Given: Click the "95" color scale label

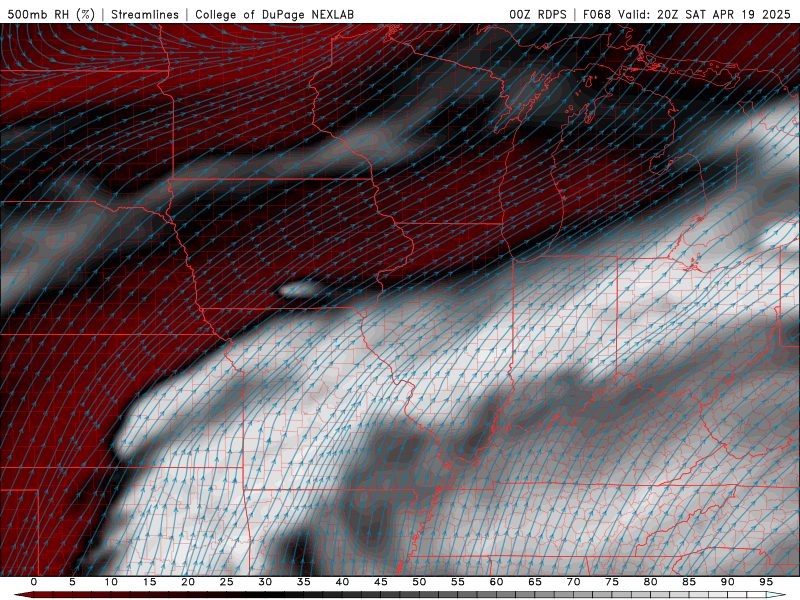Looking at the screenshot, I should click(766, 582).
